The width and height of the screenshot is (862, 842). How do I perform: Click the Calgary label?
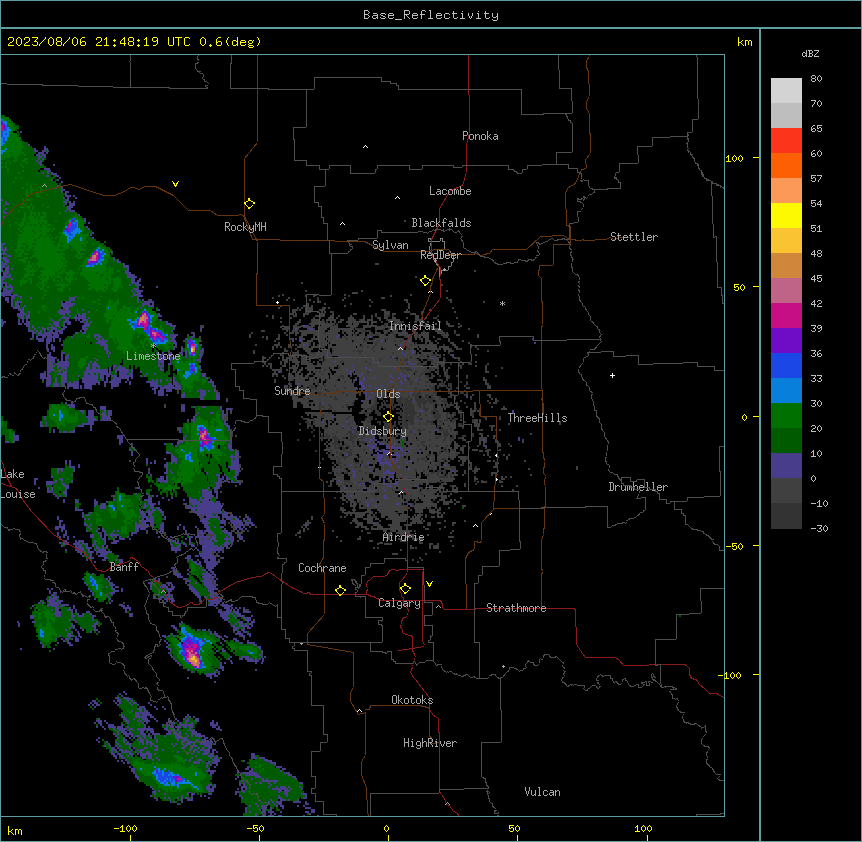point(399,603)
